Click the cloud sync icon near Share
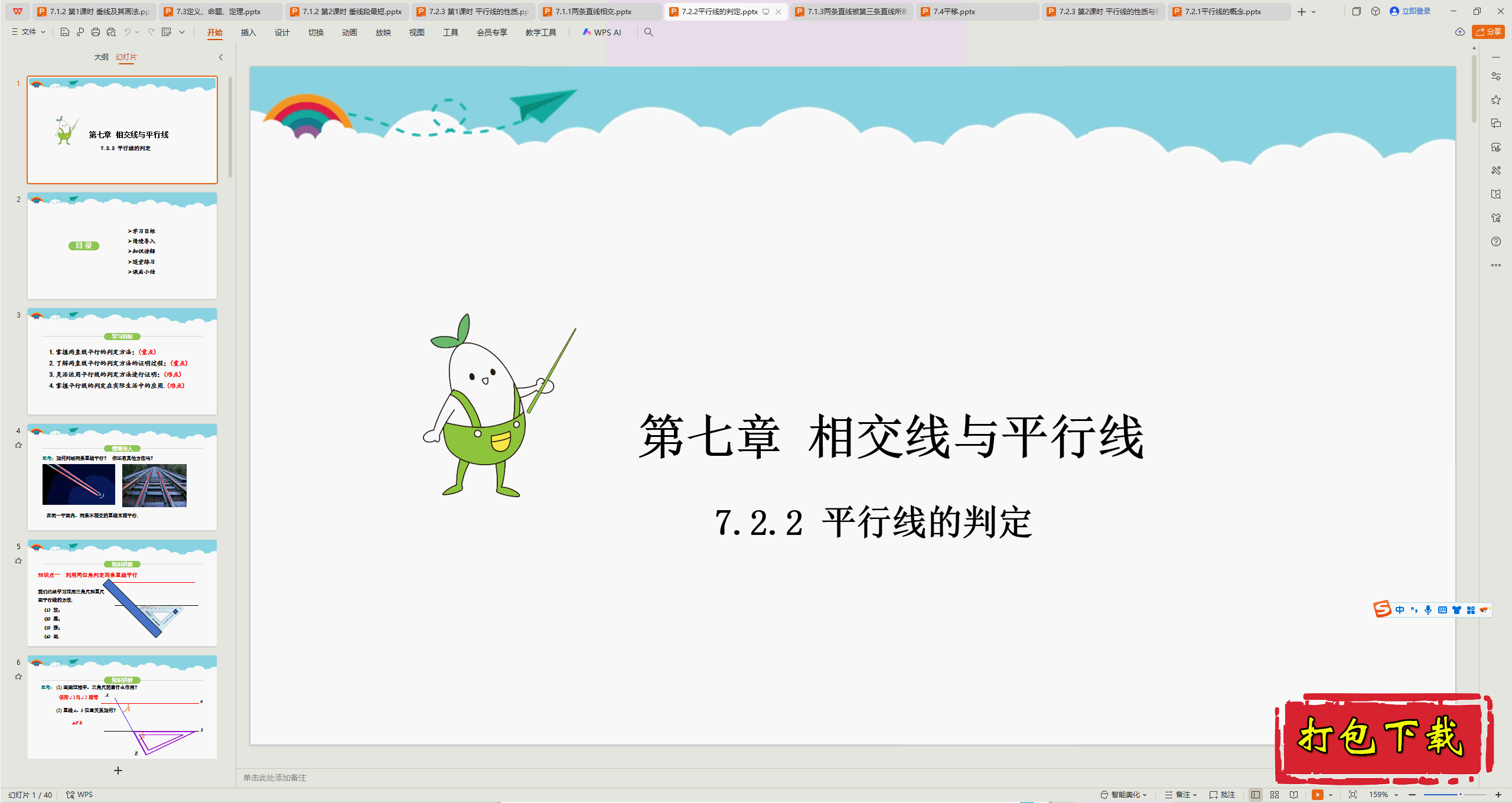 [x=1460, y=32]
